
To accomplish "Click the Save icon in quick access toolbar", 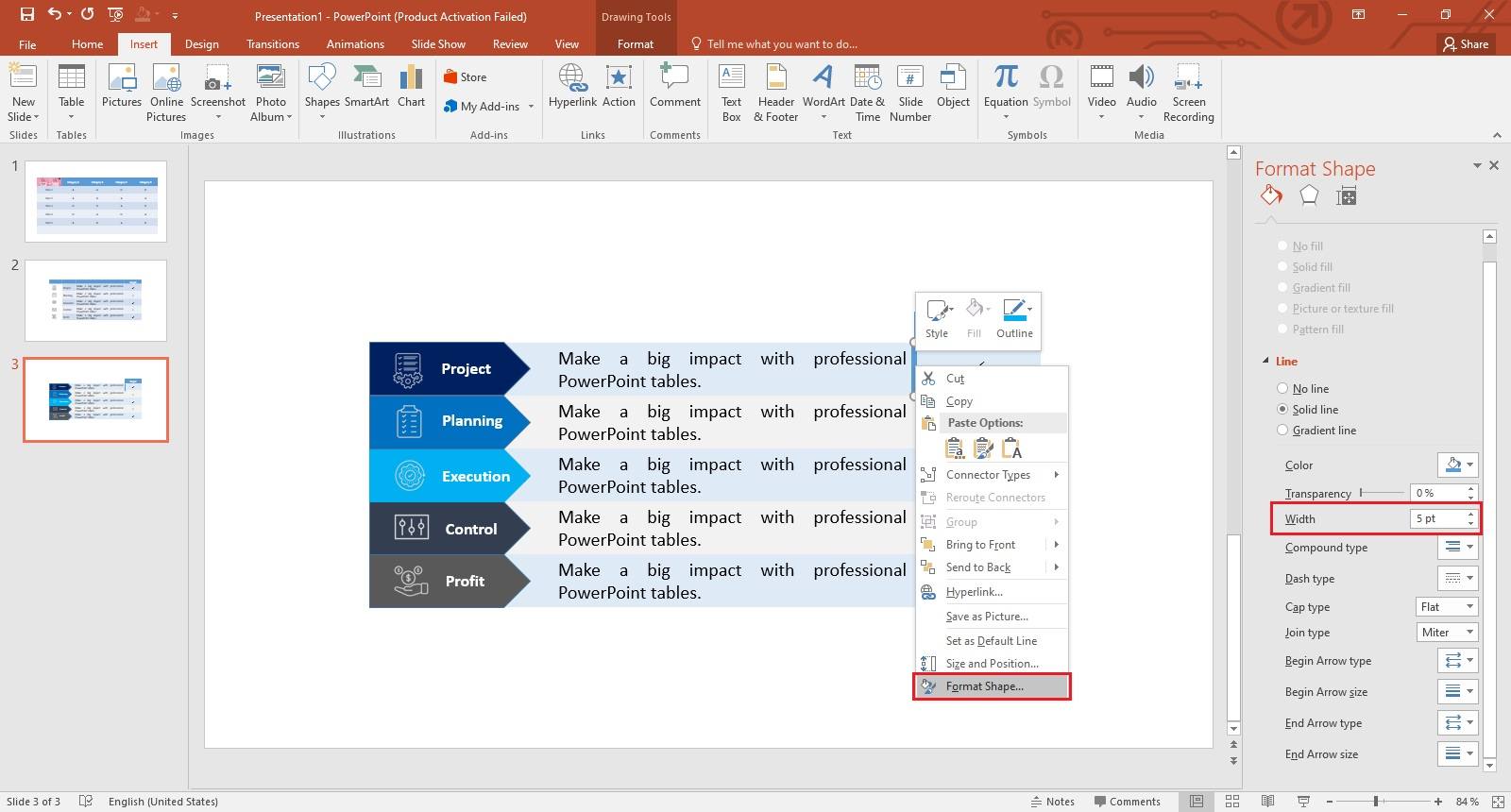I will pyautogui.click(x=26, y=15).
